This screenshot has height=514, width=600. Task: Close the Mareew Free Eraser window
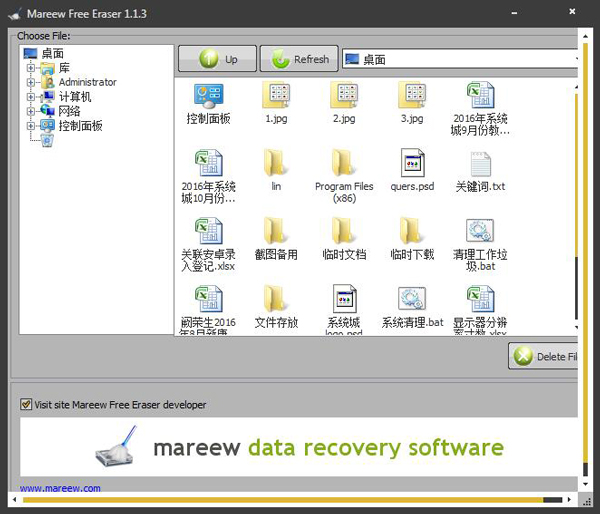572,11
